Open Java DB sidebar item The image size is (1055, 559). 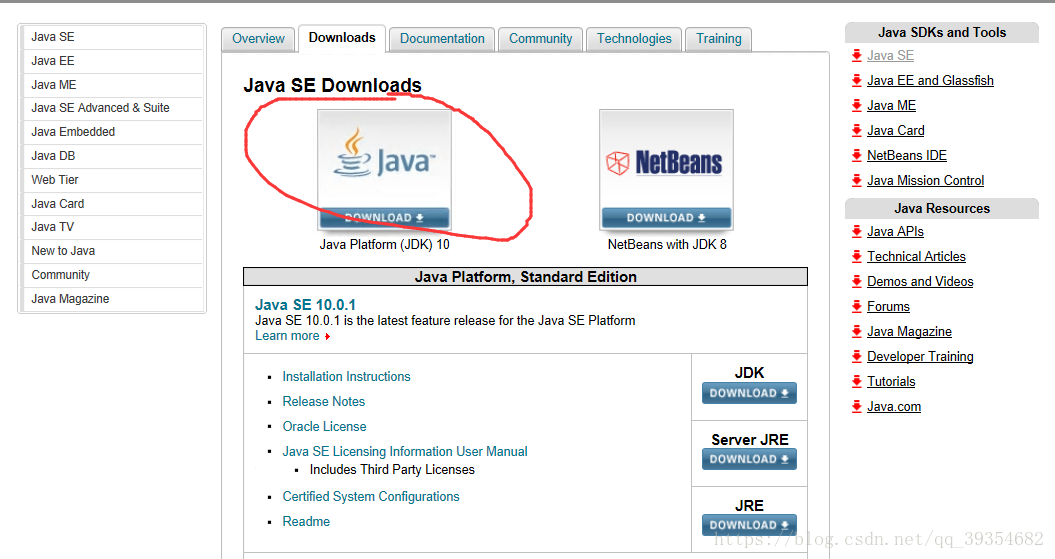tap(112, 156)
